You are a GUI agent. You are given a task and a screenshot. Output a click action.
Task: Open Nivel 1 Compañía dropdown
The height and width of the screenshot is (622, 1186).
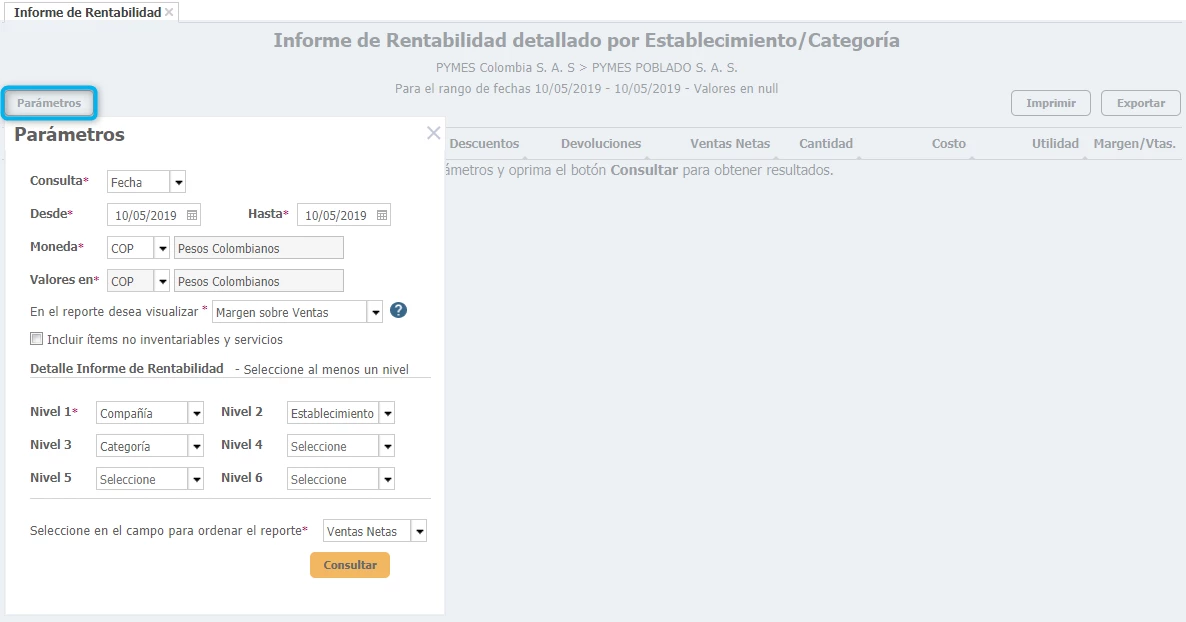[196, 413]
